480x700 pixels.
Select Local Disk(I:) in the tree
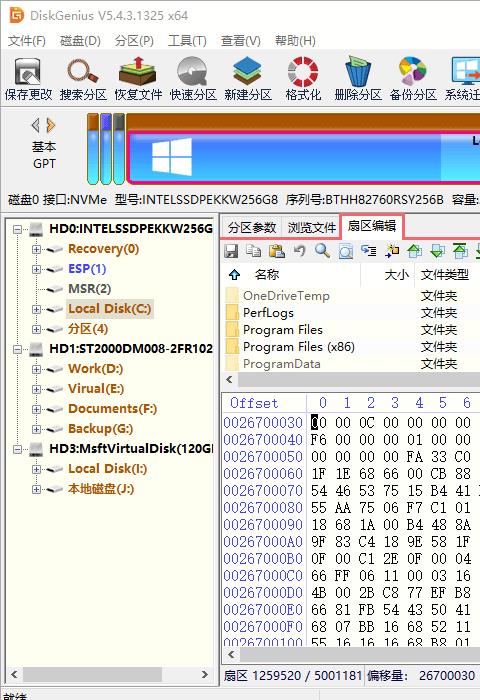pyautogui.click(x=107, y=469)
